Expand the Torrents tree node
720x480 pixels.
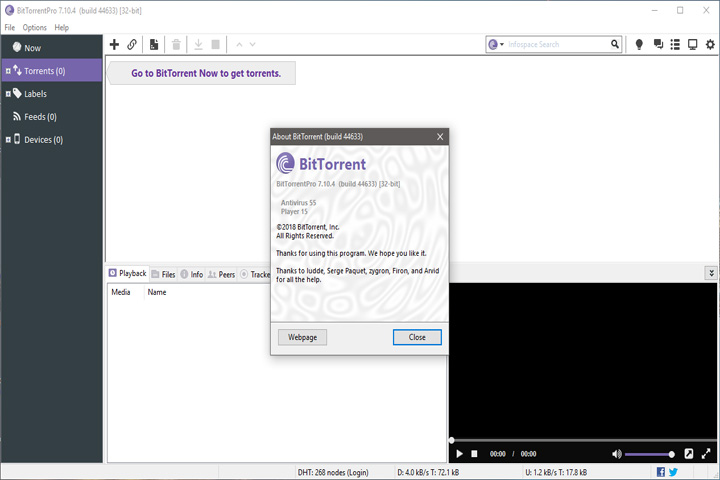coord(8,71)
